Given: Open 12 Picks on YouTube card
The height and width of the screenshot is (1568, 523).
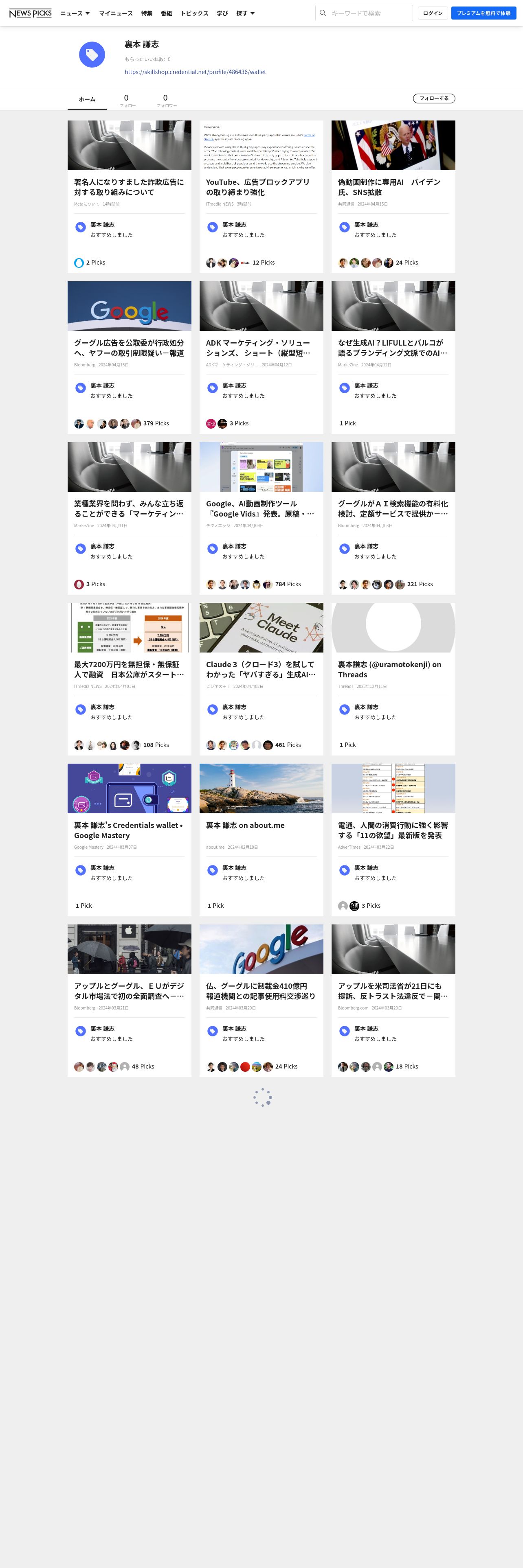Looking at the screenshot, I should pos(263,262).
